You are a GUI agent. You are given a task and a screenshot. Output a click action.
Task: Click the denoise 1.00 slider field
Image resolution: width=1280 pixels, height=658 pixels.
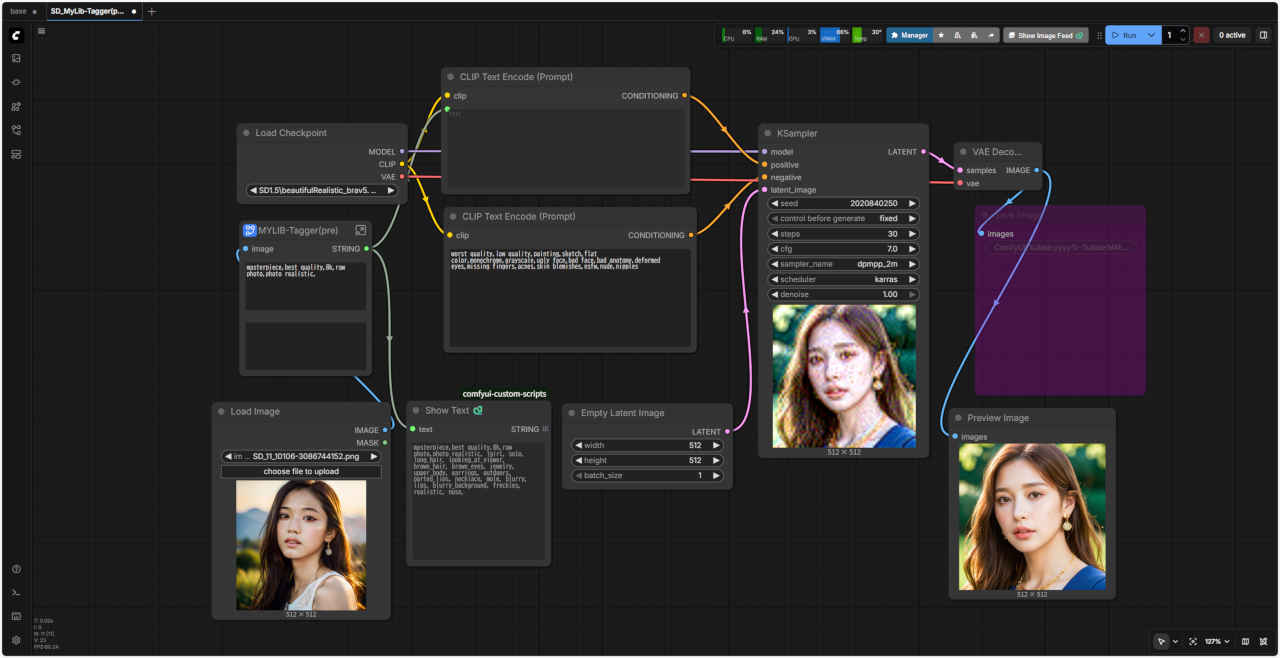pyautogui.click(x=843, y=295)
